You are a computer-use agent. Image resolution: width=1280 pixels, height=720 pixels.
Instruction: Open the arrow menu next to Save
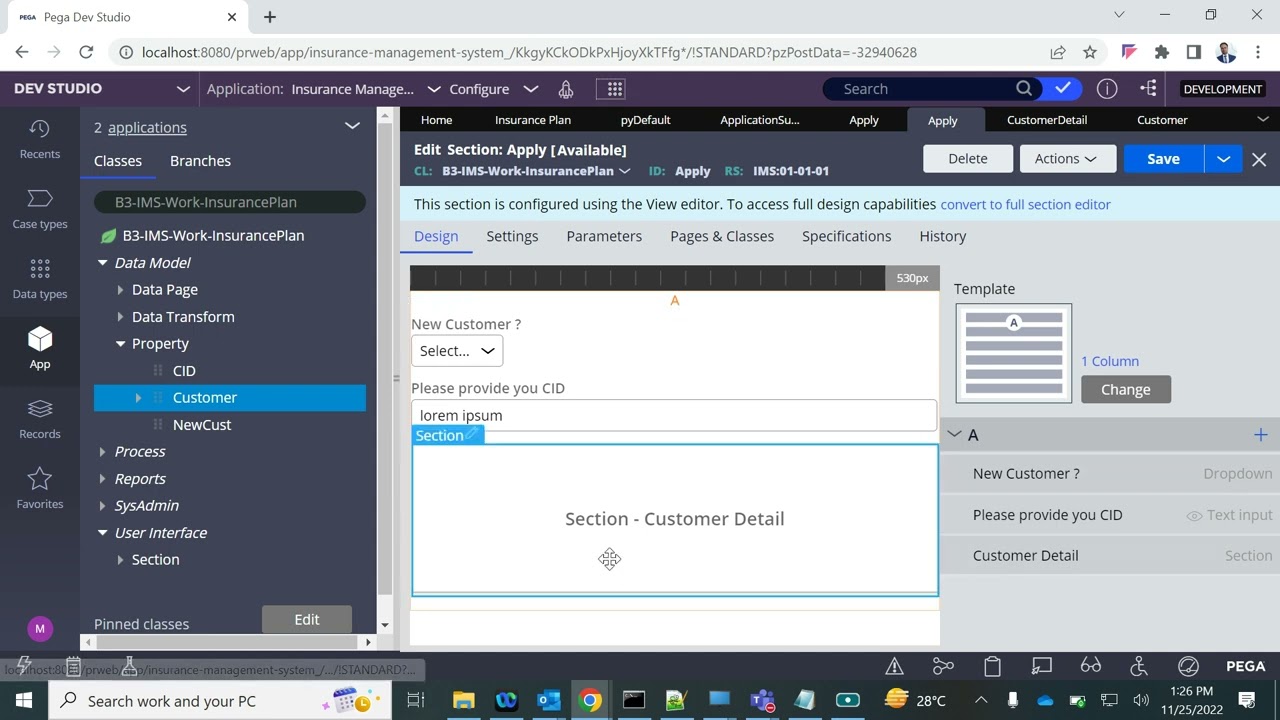coord(1223,159)
